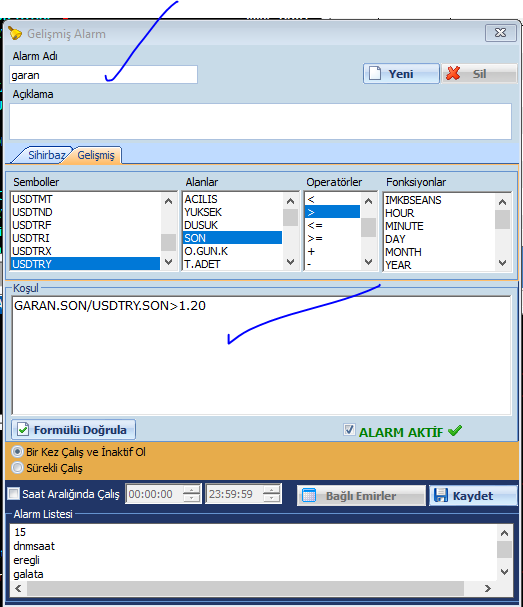Image resolution: width=523 pixels, height=607 pixels.
Task: Open the Gelişmiş tab
Action: click(x=96, y=155)
